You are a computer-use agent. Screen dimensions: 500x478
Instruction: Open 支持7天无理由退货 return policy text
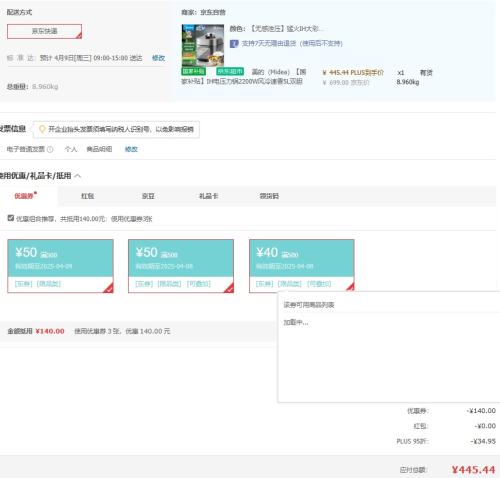[x=292, y=44]
